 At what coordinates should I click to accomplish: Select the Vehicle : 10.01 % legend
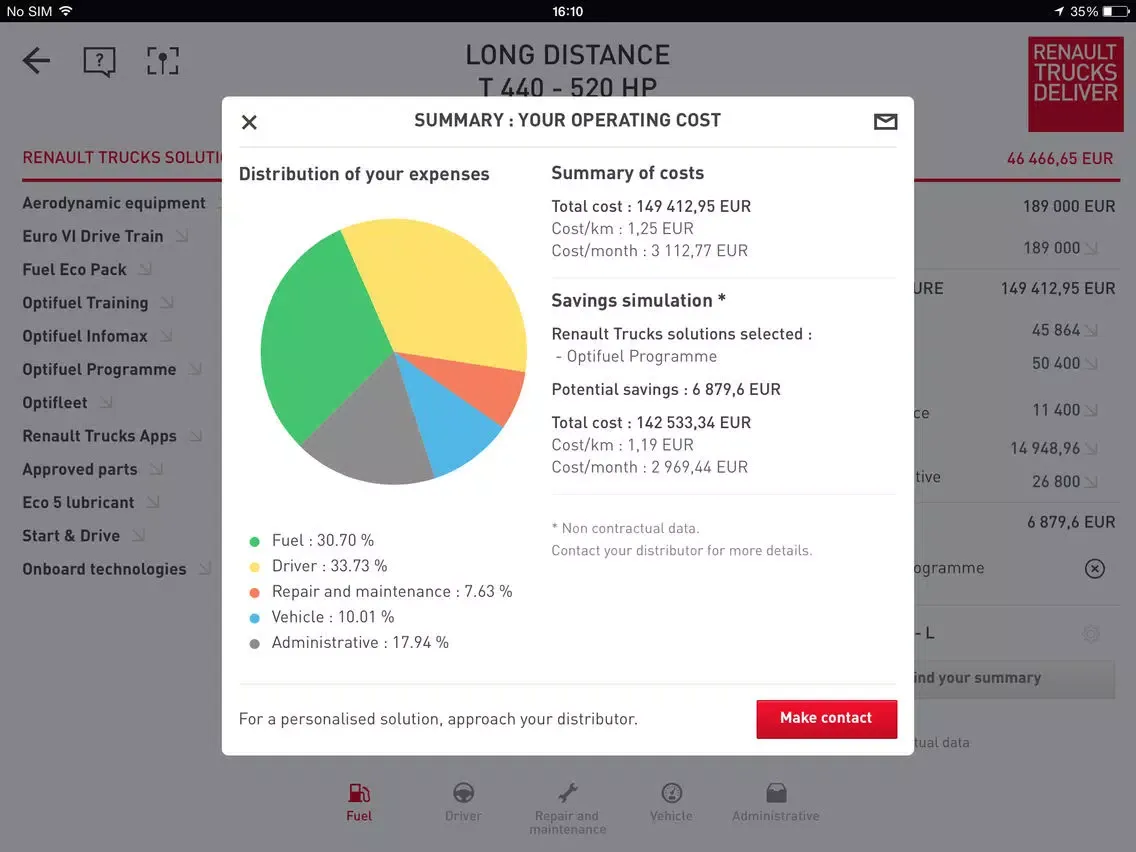(x=322, y=617)
